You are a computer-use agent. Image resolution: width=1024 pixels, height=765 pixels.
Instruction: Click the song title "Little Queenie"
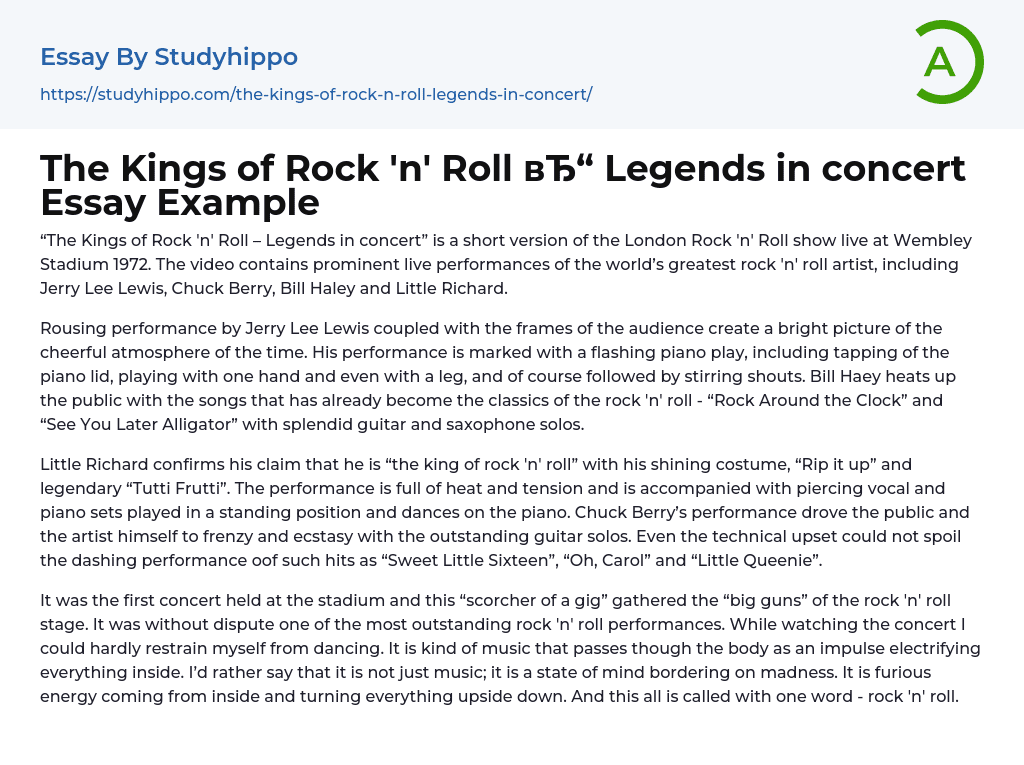pos(755,560)
